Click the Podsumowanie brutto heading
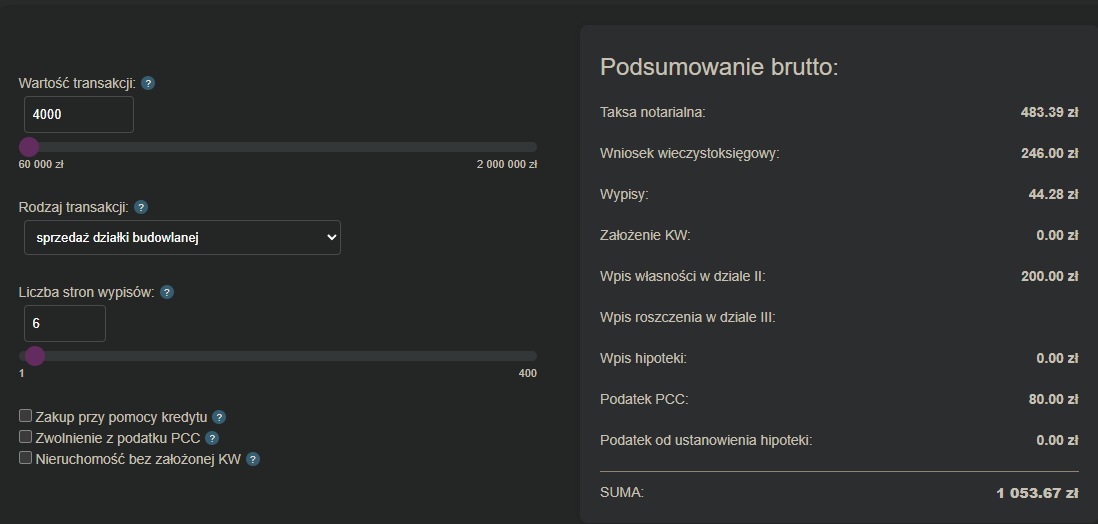Viewport: 1098px width, 524px height. tap(718, 68)
